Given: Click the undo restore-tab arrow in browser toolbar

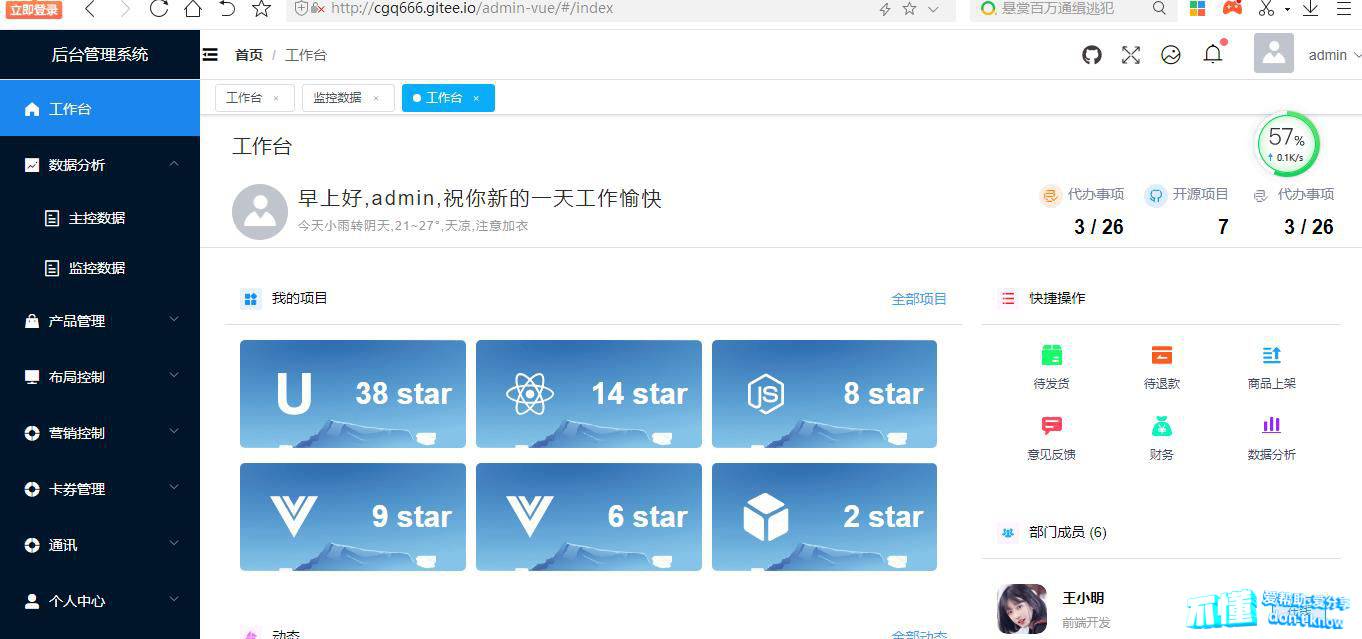Looking at the screenshot, I should (x=227, y=9).
